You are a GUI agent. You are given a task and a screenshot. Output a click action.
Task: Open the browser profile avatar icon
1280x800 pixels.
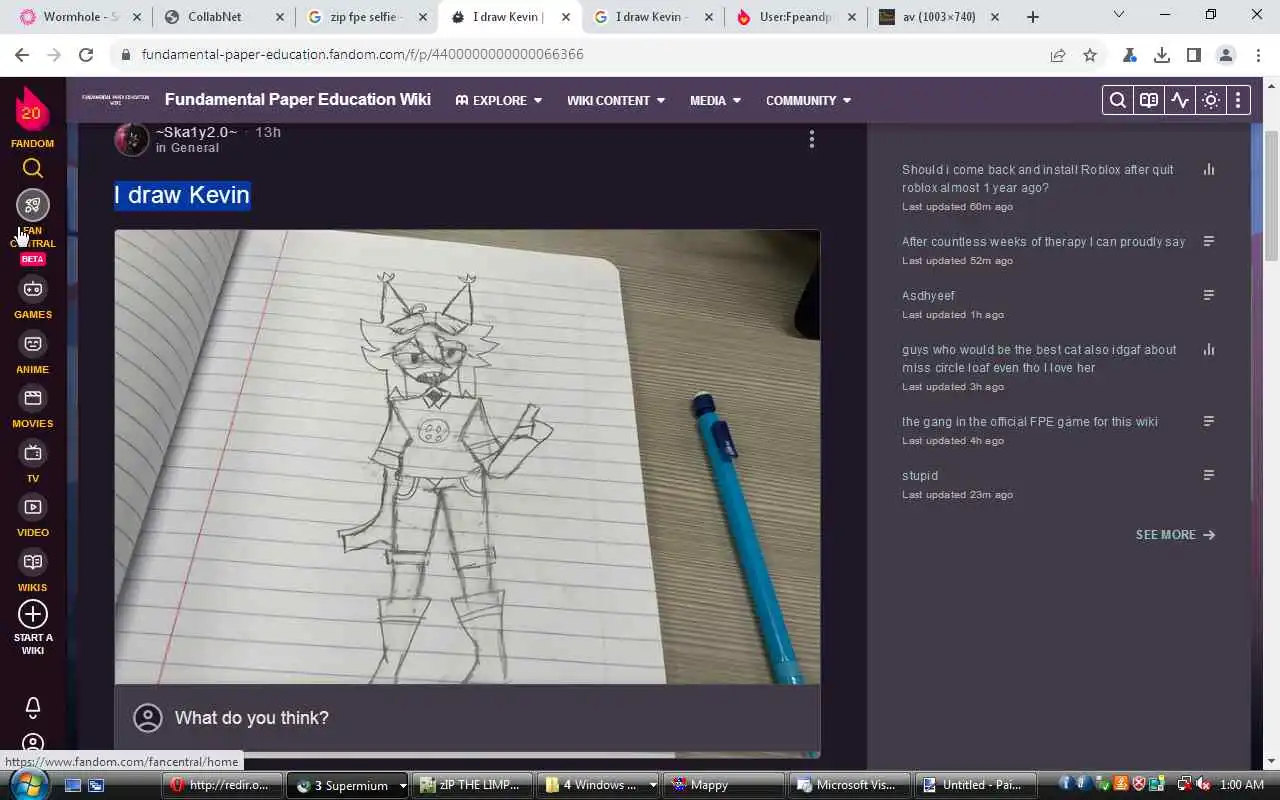coord(1226,55)
